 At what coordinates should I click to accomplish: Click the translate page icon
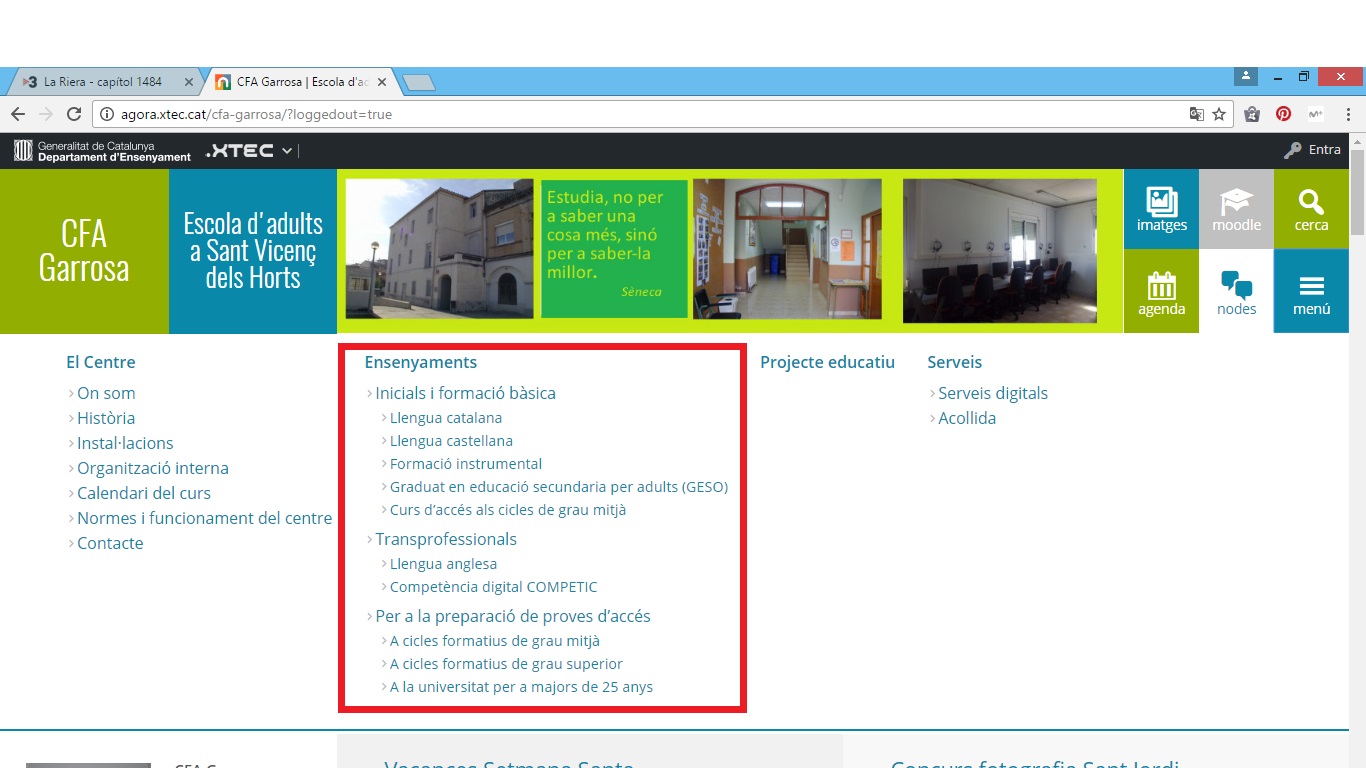pyautogui.click(x=1196, y=114)
